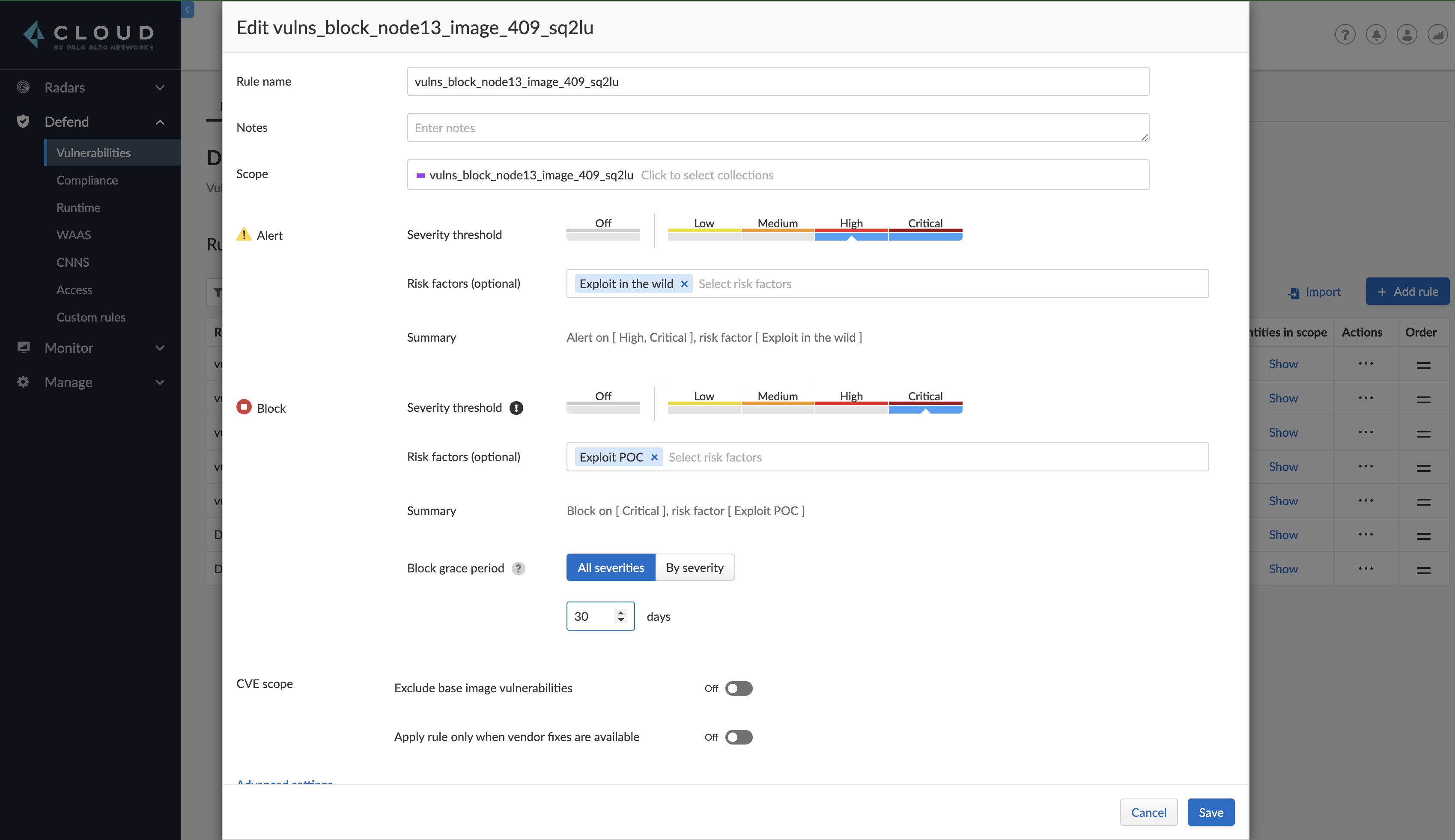Click the filter funnel icon behind the dialog
The image size is (1455, 840).
217,292
